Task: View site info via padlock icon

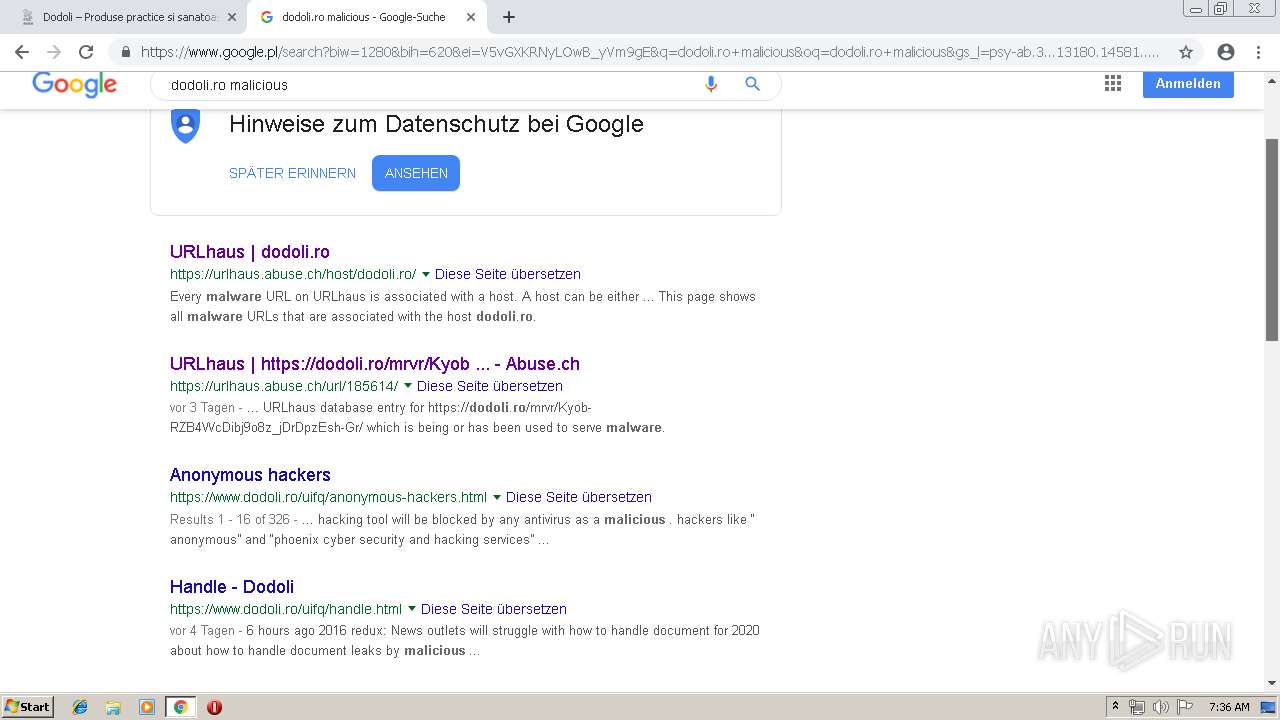Action: pyautogui.click(x=126, y=52)
